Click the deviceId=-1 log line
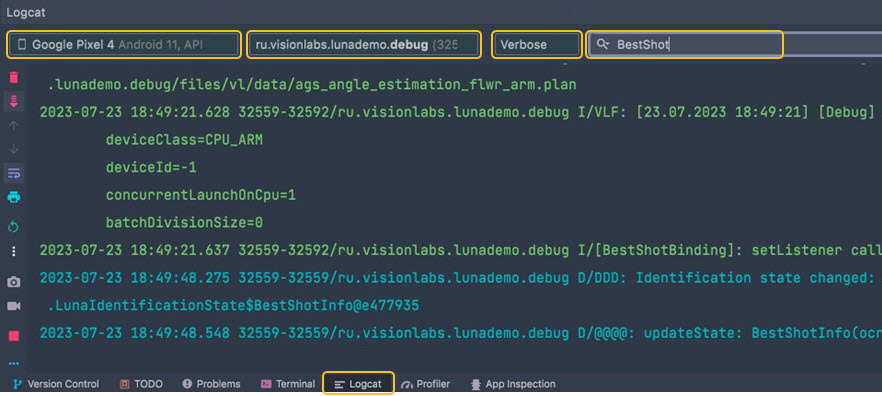 [x=151, y=168]
